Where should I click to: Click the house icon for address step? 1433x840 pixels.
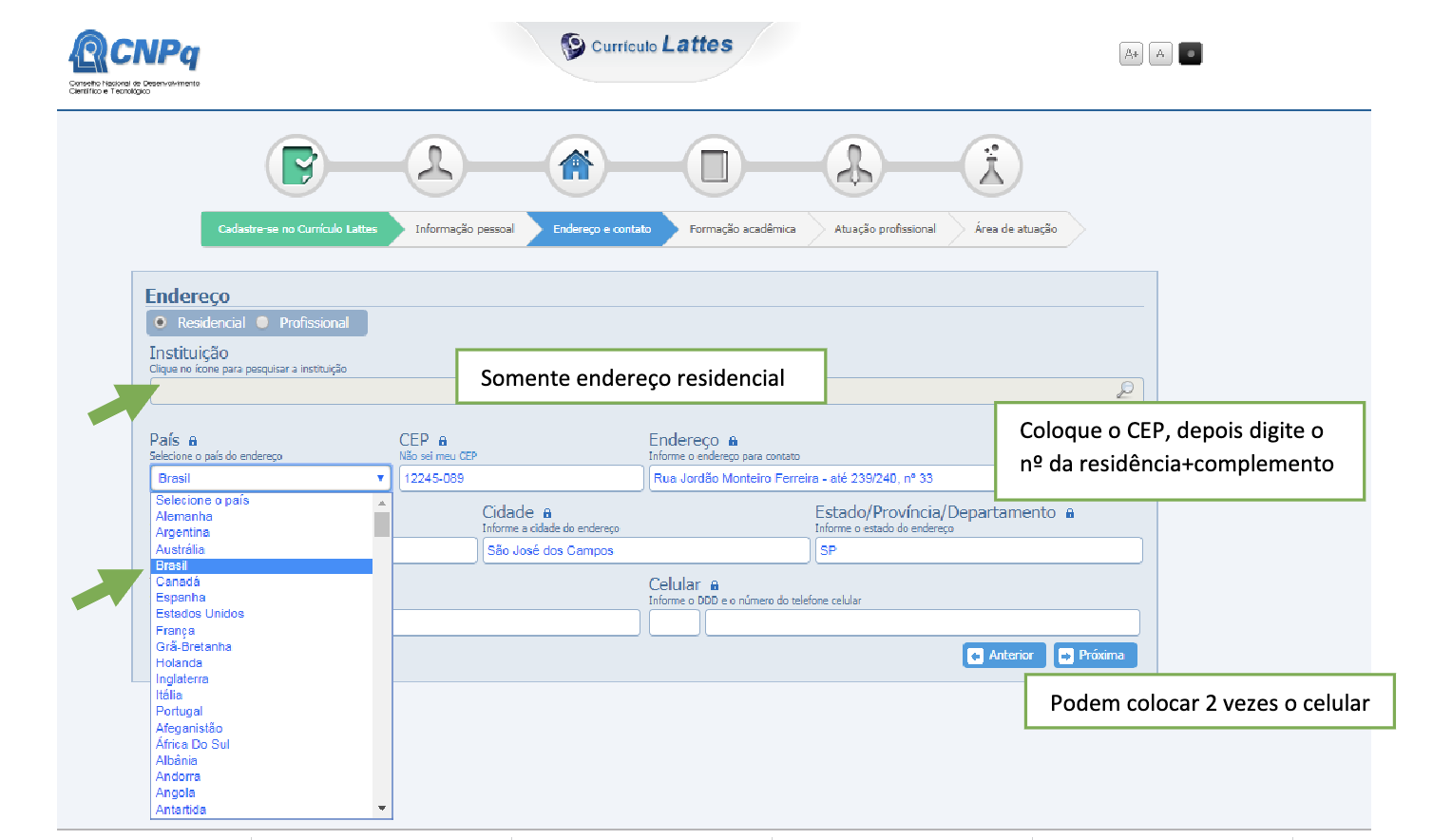575,165
